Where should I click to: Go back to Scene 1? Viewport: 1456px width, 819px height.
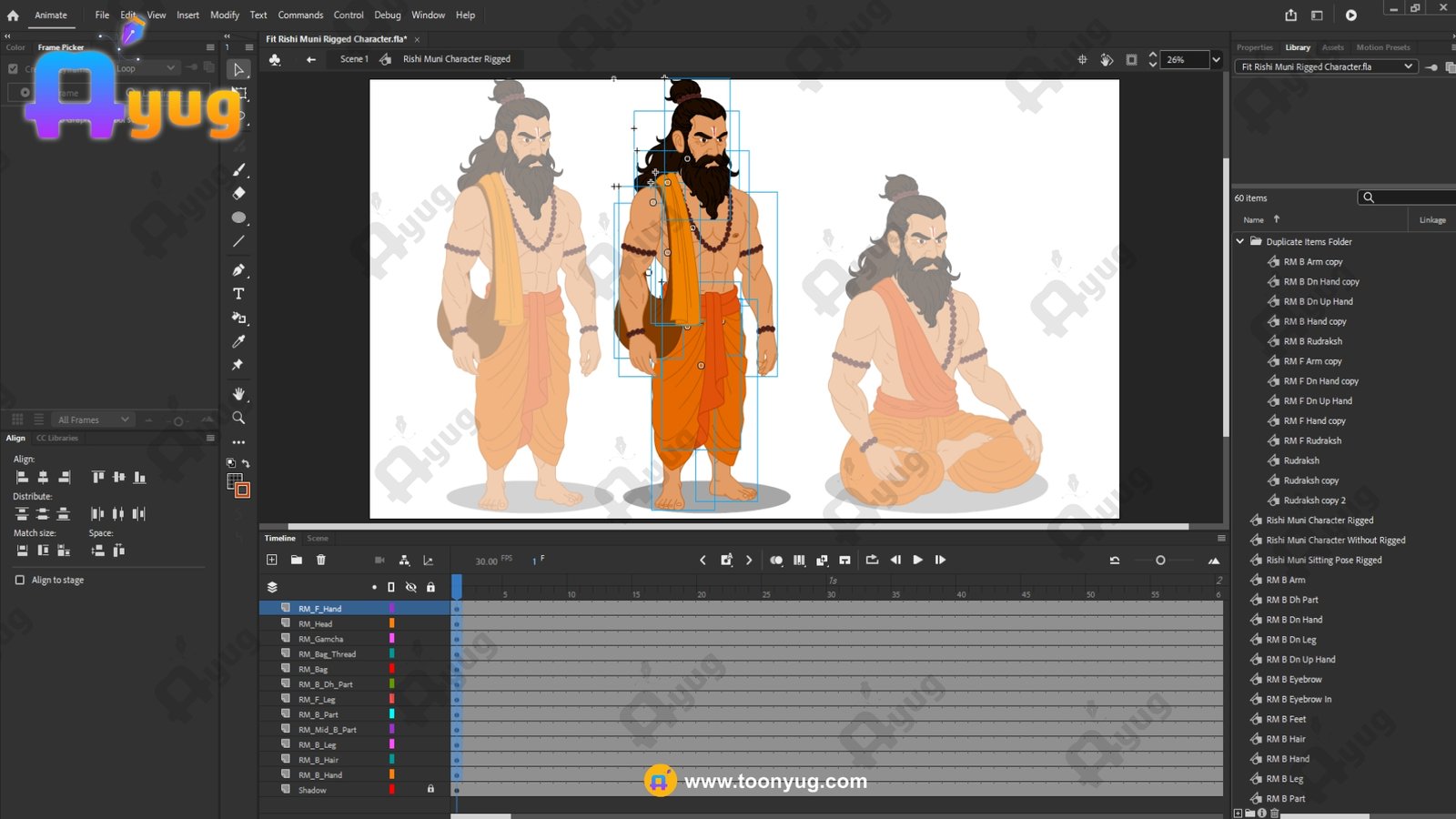(x=353, y=59)
